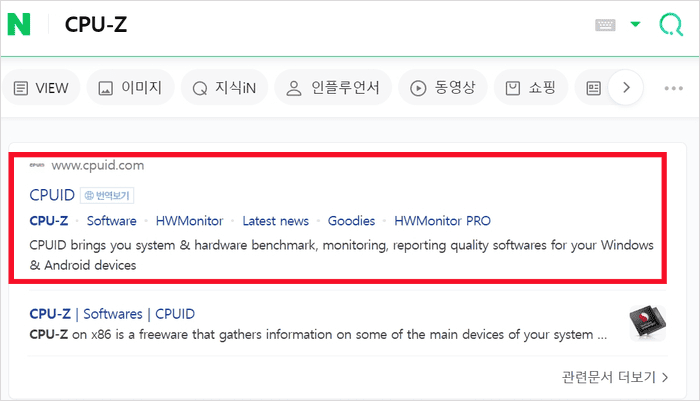The width and height of the screenshot is (700, 401).
Task: Click 관련문서 더보기 to see more documents
Action: [x=615, y=377]
